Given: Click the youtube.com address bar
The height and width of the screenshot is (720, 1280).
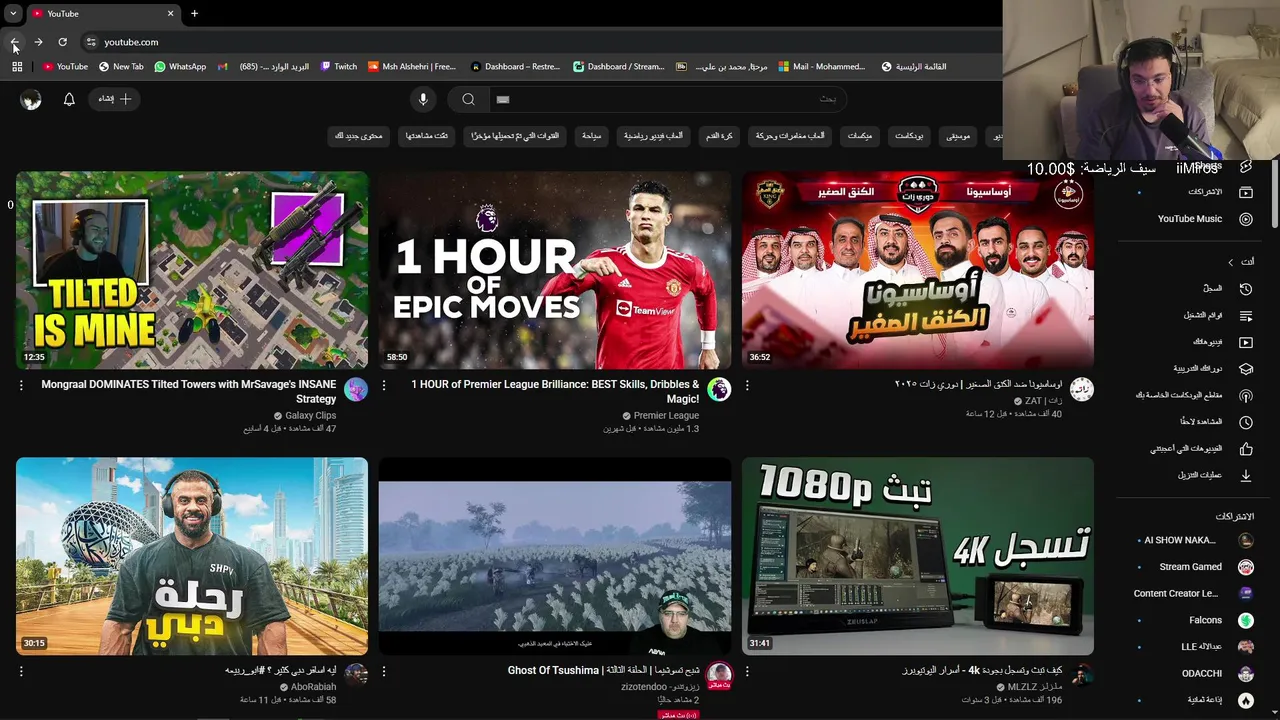Looking at the screenshot, I should (x=540, y=42).
